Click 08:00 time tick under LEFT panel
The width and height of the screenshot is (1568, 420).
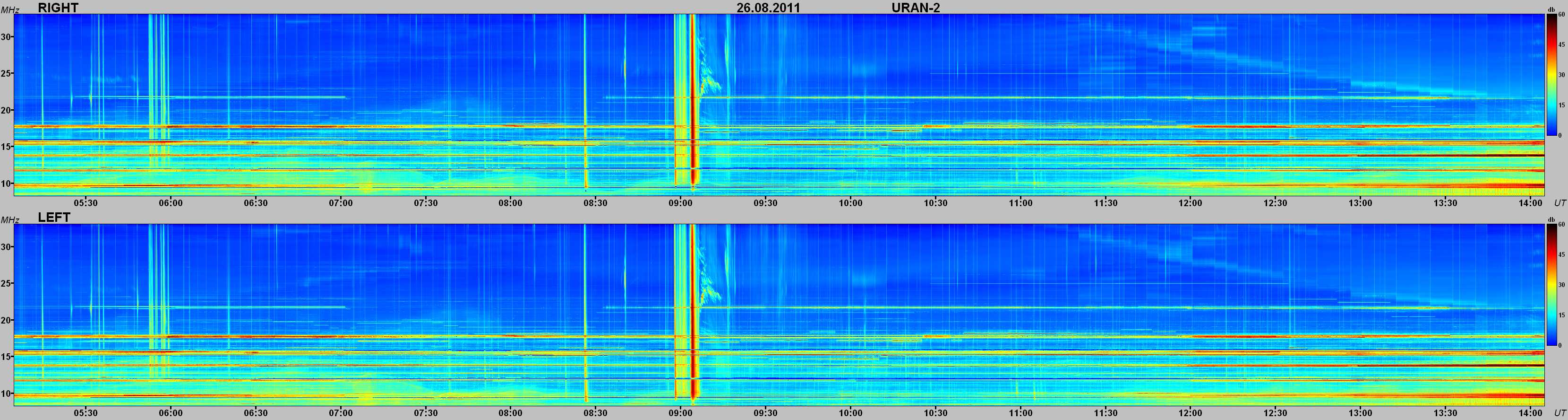point(510,413)
